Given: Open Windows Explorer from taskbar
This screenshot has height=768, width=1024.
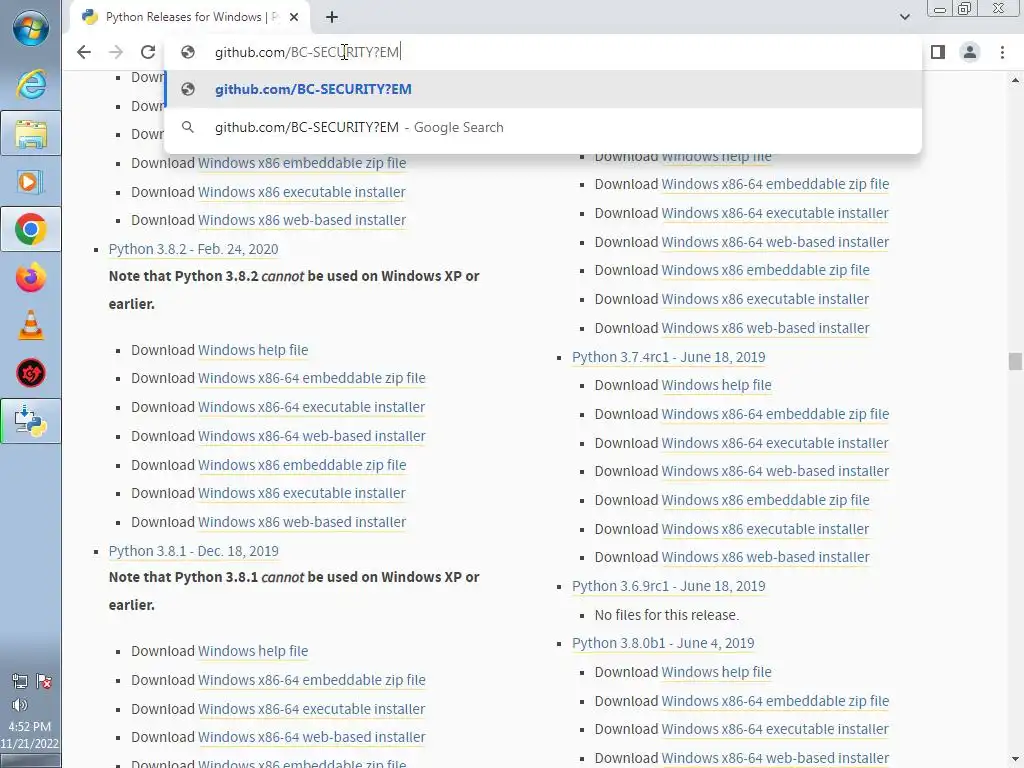Looking at the screenshot, I should tap(31, 133).
